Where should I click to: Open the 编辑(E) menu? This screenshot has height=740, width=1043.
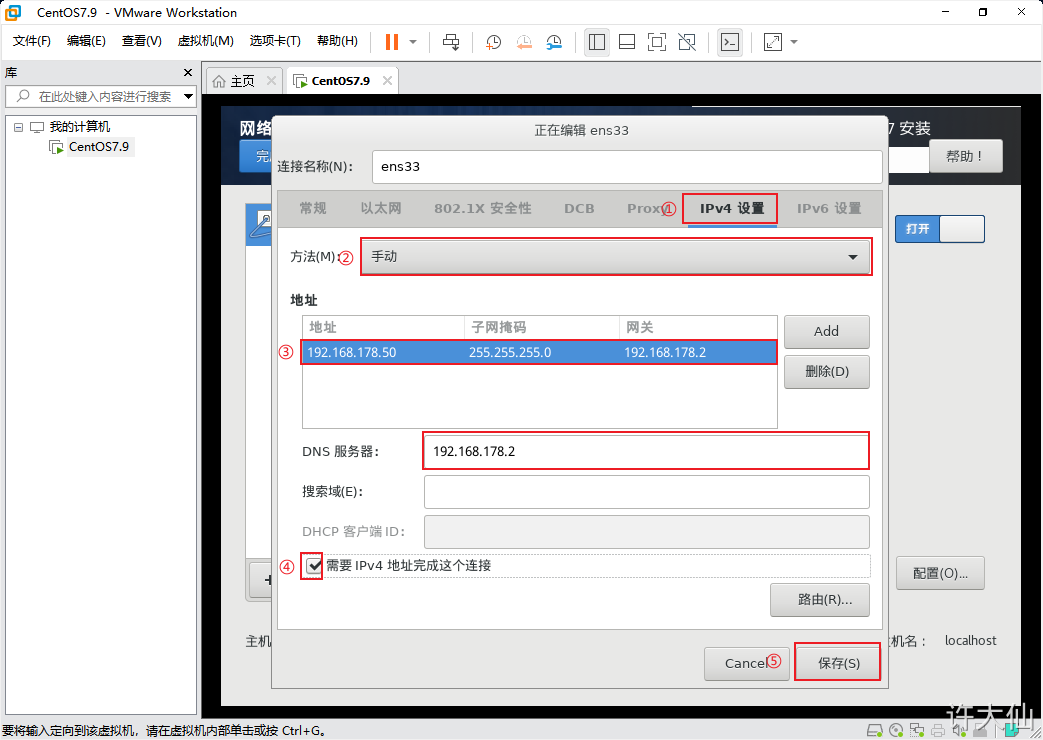(86, 41)
